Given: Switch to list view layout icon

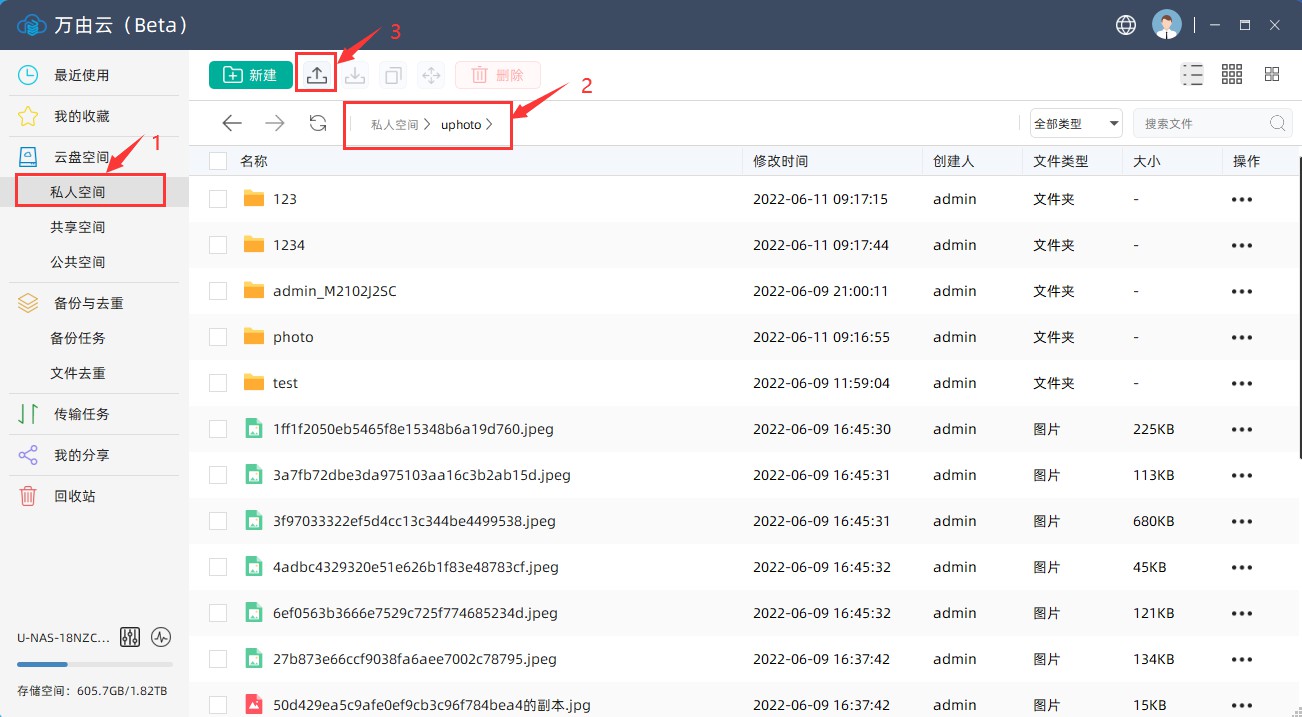Looking at the screenshot, I should (x=1191, y=75).
